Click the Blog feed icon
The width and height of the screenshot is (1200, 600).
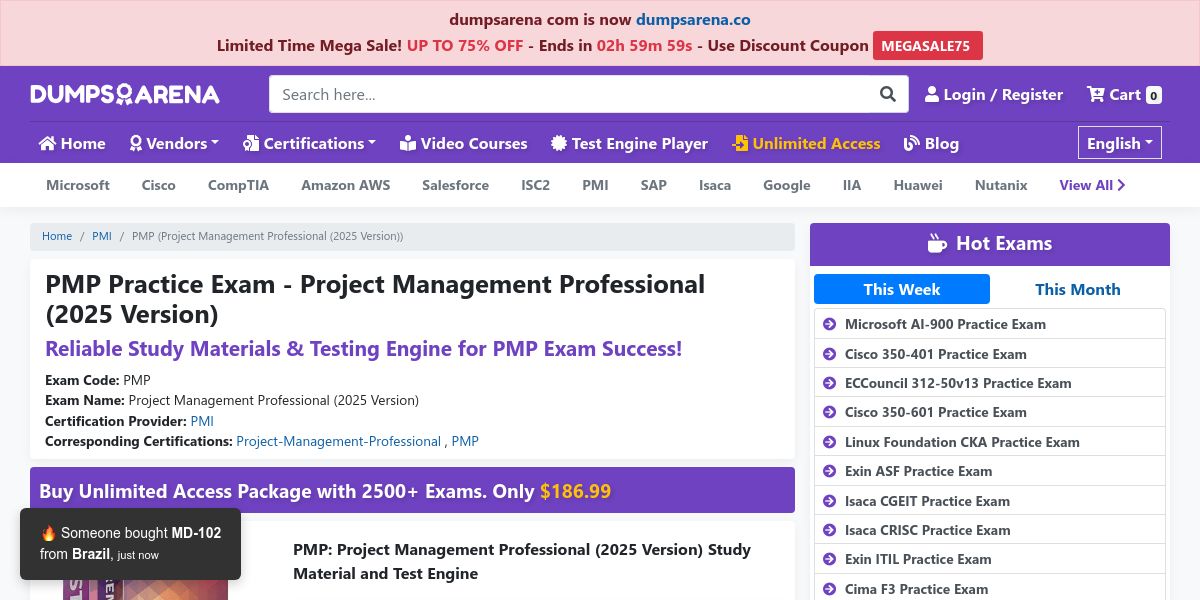coord(911,143)
